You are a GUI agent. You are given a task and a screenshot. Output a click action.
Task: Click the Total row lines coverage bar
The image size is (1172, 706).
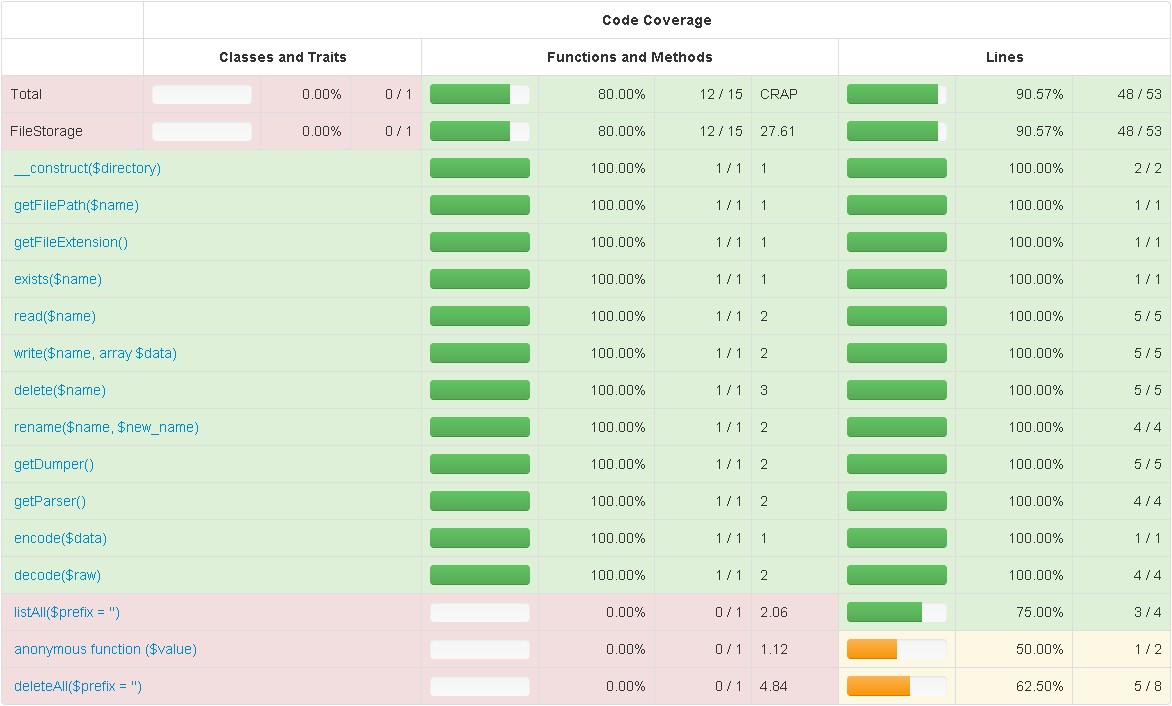(896, 94)
